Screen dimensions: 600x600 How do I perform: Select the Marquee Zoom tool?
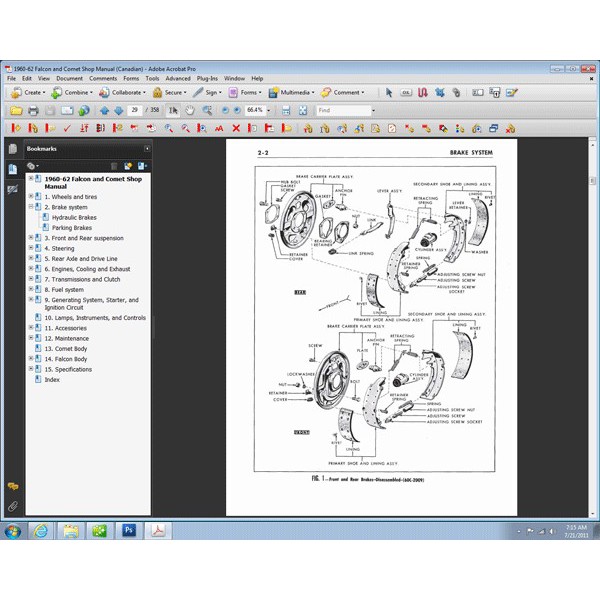pos(207,111)
